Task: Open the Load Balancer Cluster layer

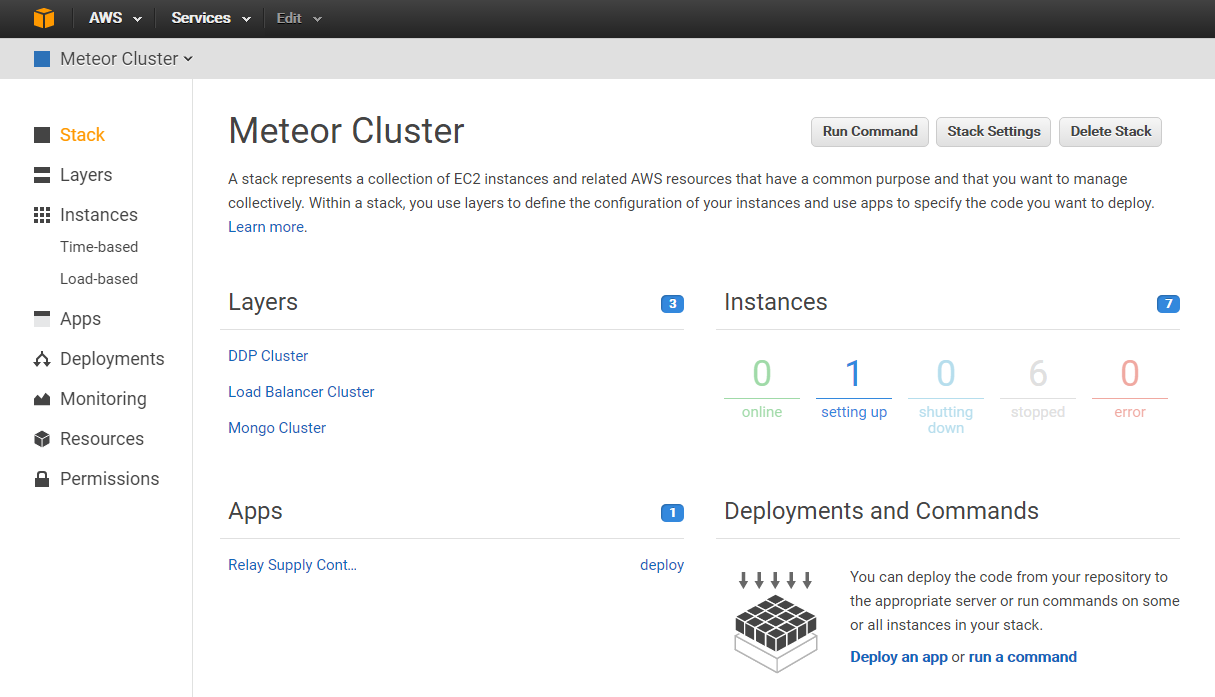Action: pyautogui.click(x=301, y=392)
